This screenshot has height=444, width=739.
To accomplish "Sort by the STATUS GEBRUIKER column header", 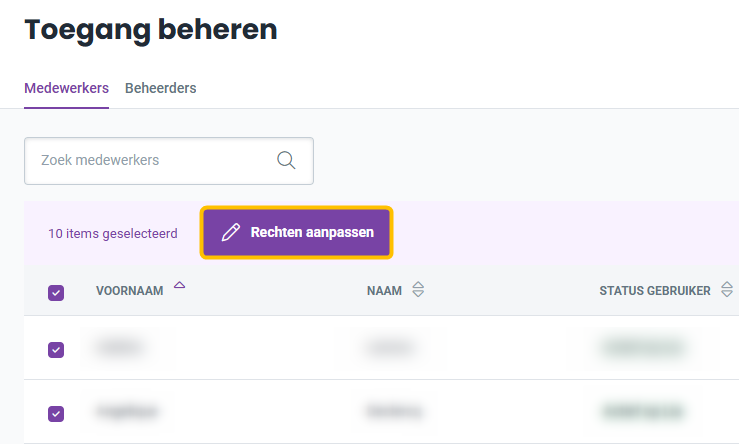I will 655,291.
